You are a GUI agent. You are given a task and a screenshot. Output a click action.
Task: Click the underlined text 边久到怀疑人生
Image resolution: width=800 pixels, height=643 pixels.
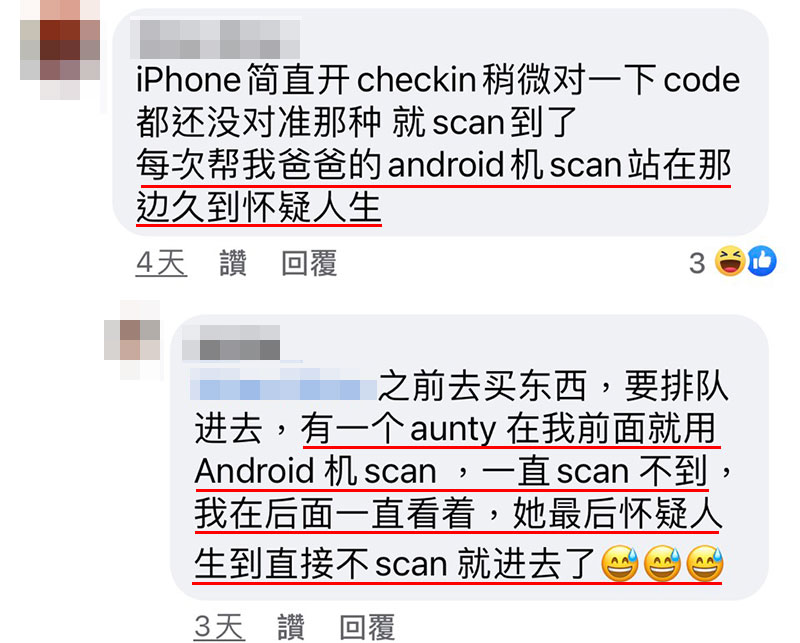point(259,208)
